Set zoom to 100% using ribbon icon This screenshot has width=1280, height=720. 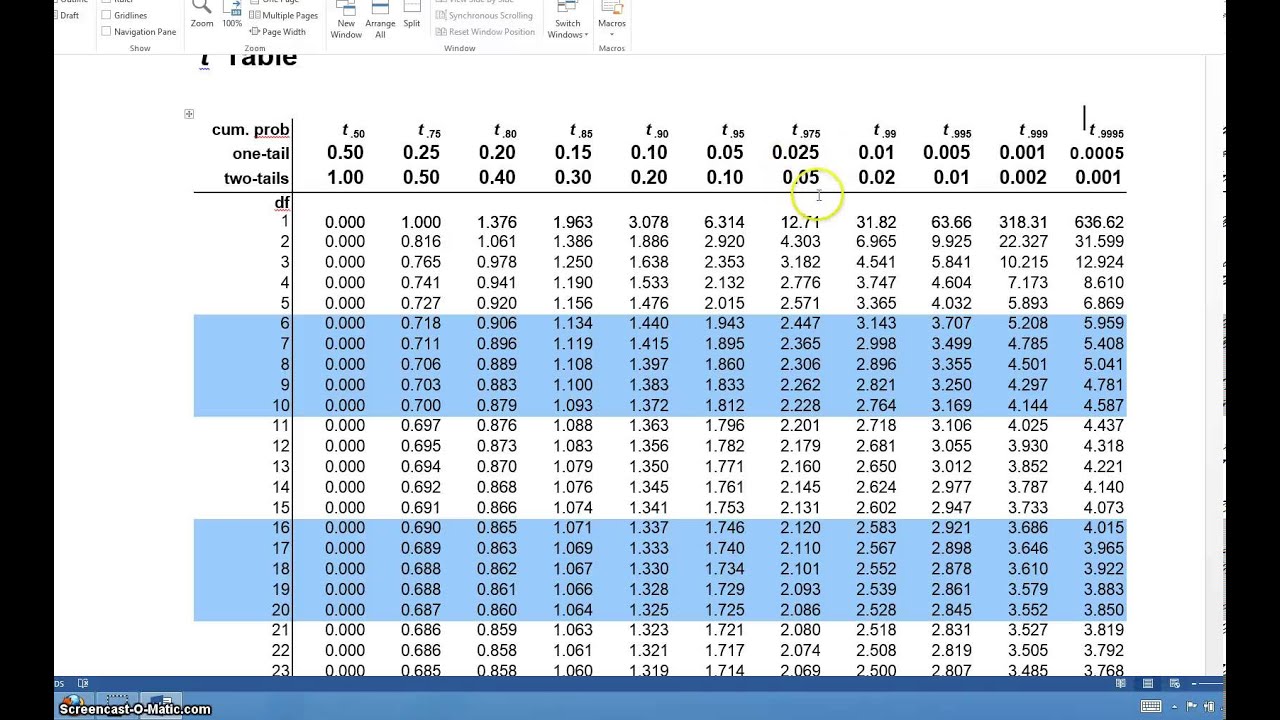tap(232, 12)
